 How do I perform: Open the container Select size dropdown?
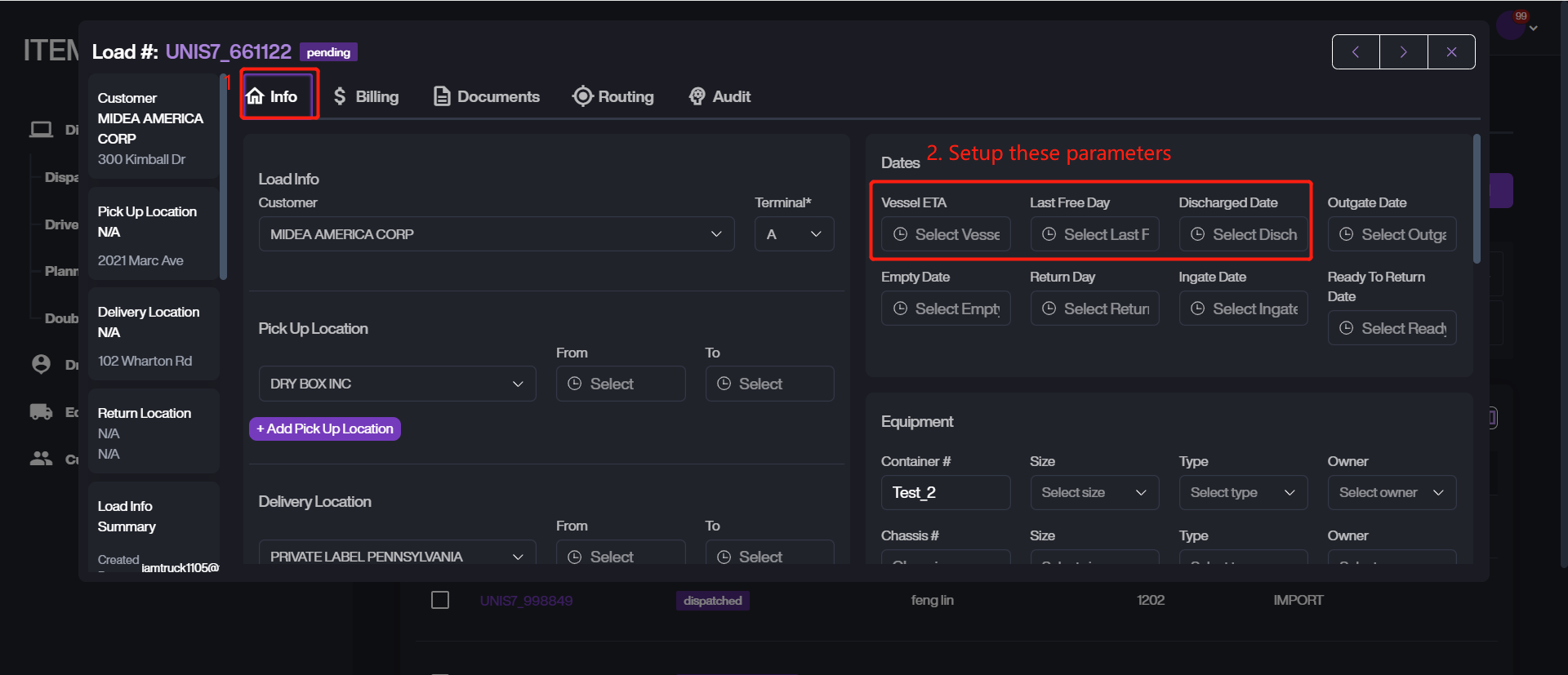click(x=1094, y=492)
